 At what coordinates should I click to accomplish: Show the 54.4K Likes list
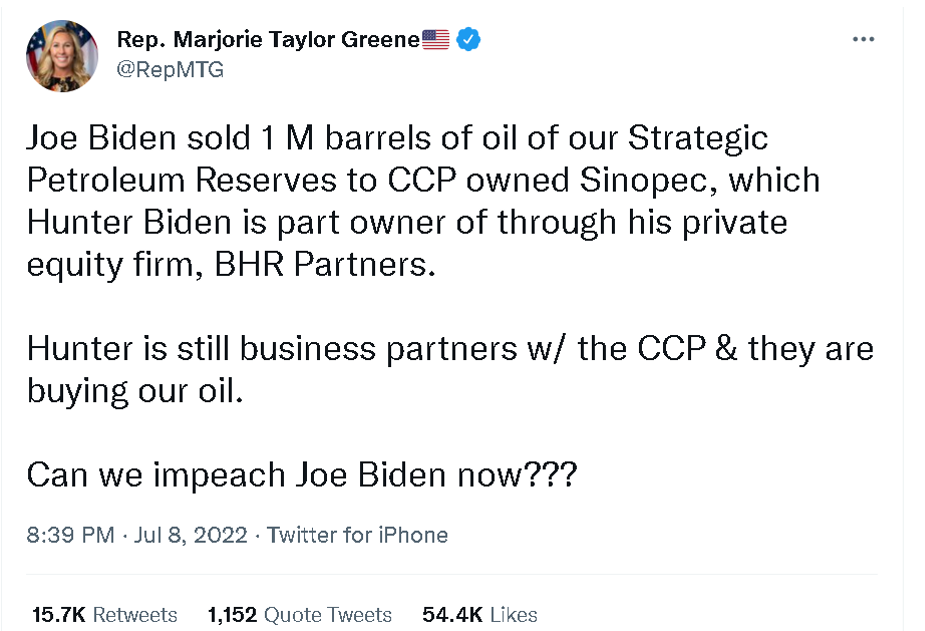pyautogui.click(x=480, y=614)
